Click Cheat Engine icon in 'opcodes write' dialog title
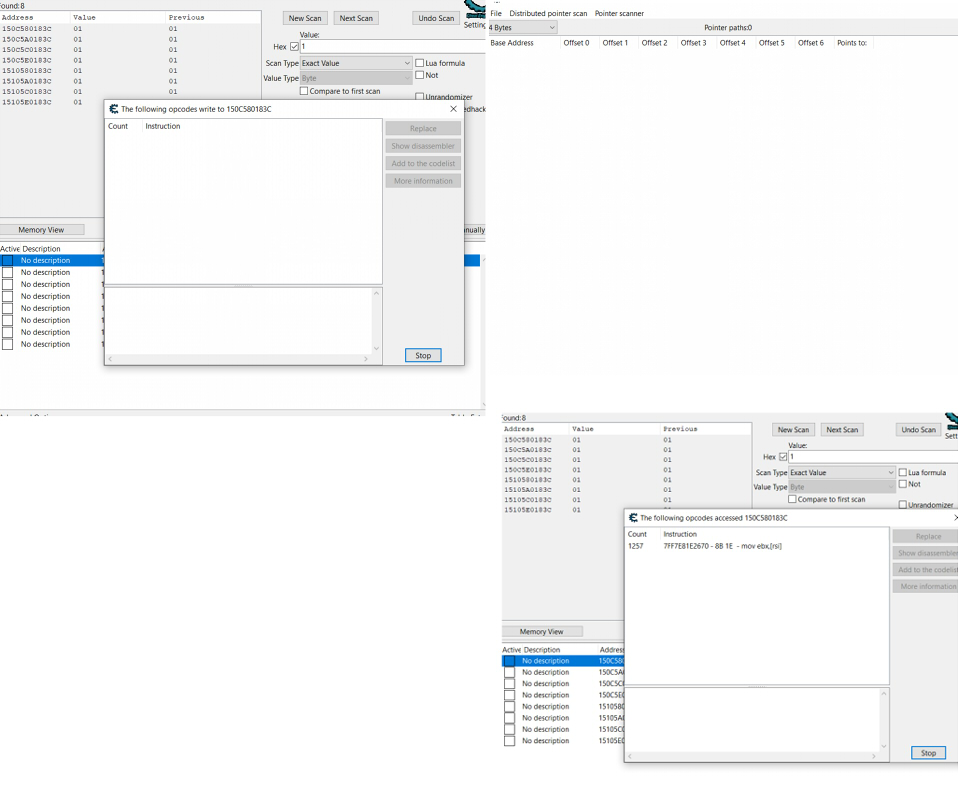This screenshot has height=788, width=958. pos(114,109)
